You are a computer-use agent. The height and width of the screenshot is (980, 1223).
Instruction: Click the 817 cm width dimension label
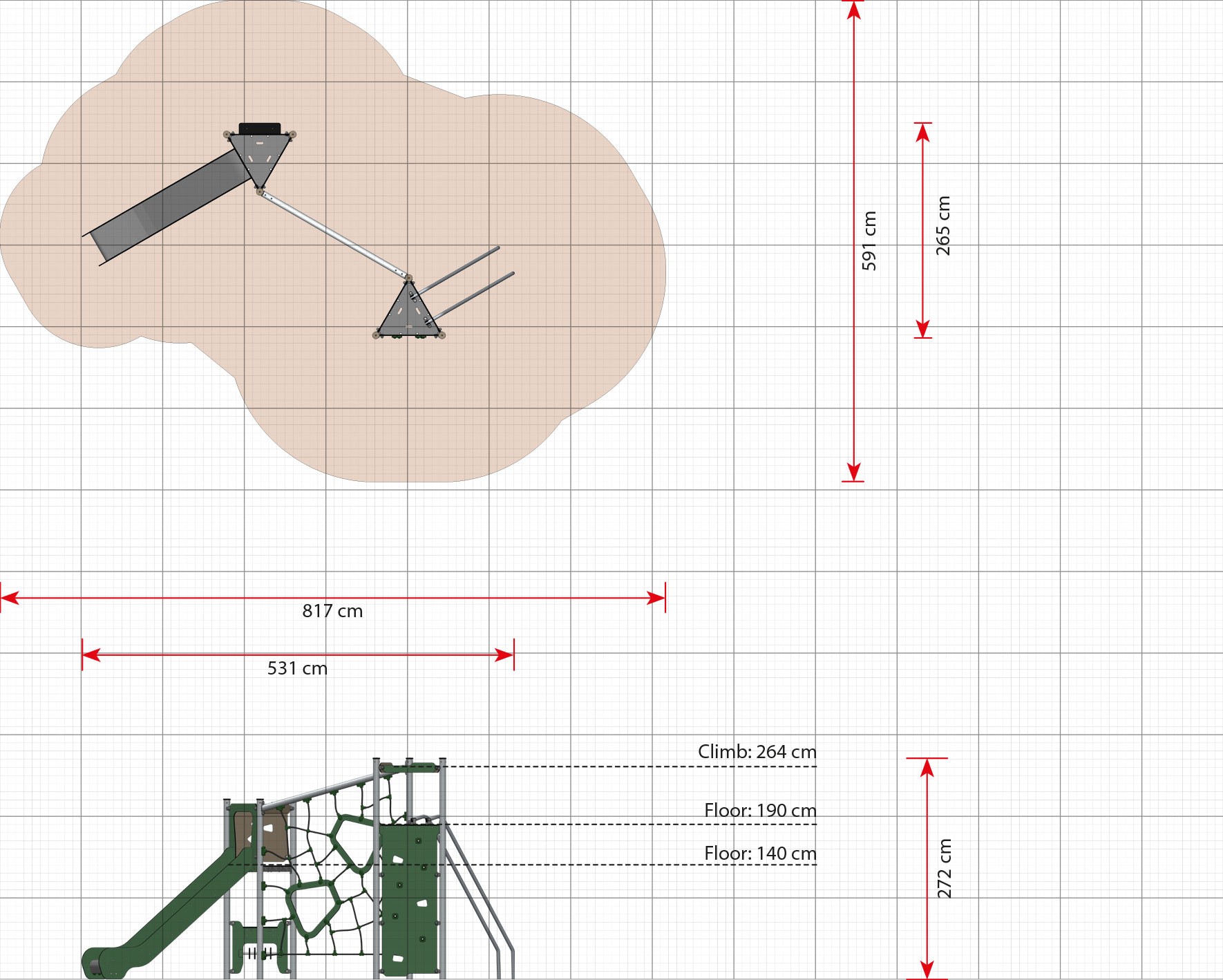pyautogui.click(x=332, y=611)
